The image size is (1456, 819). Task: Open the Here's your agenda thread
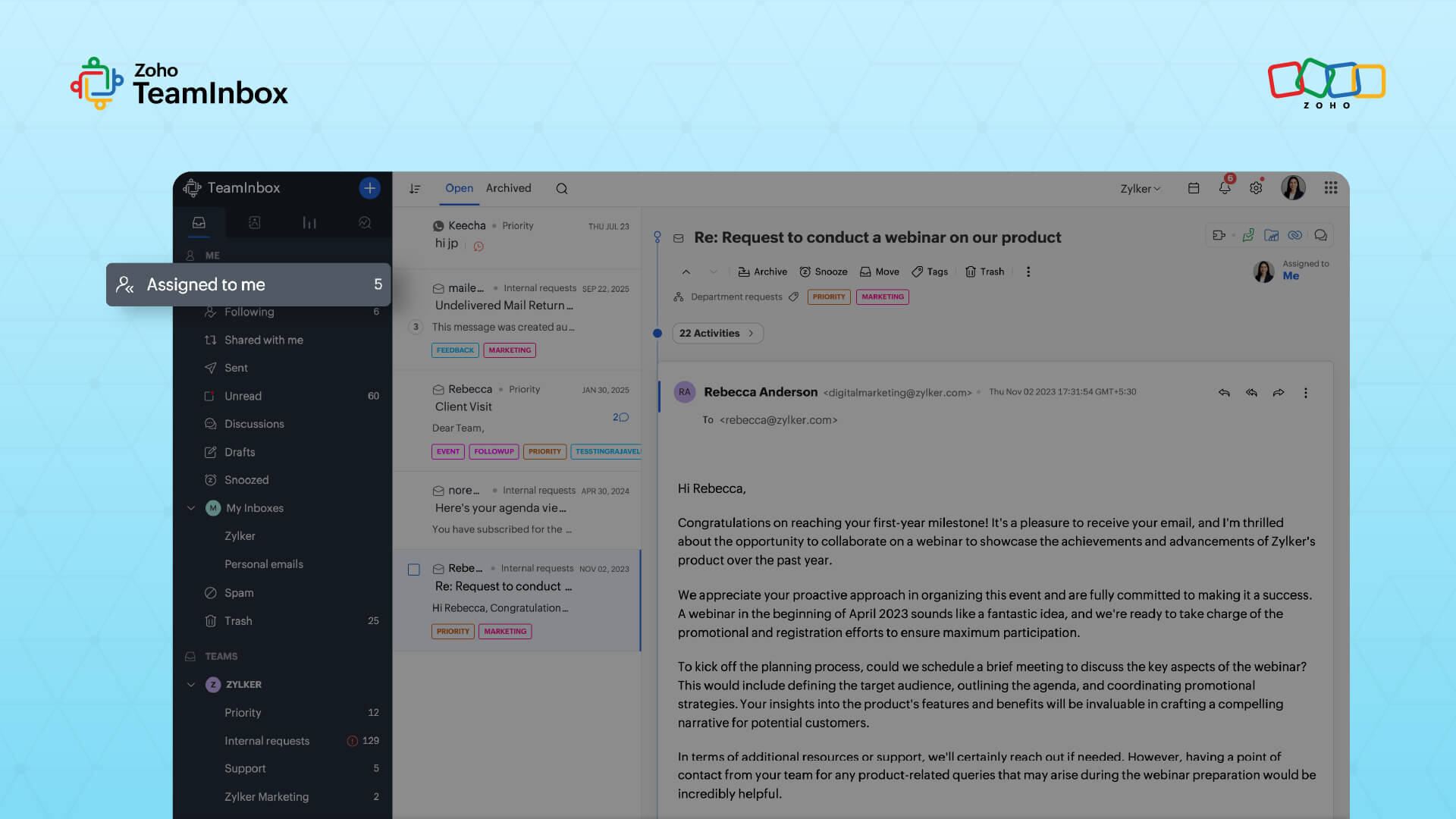point(517,510)
